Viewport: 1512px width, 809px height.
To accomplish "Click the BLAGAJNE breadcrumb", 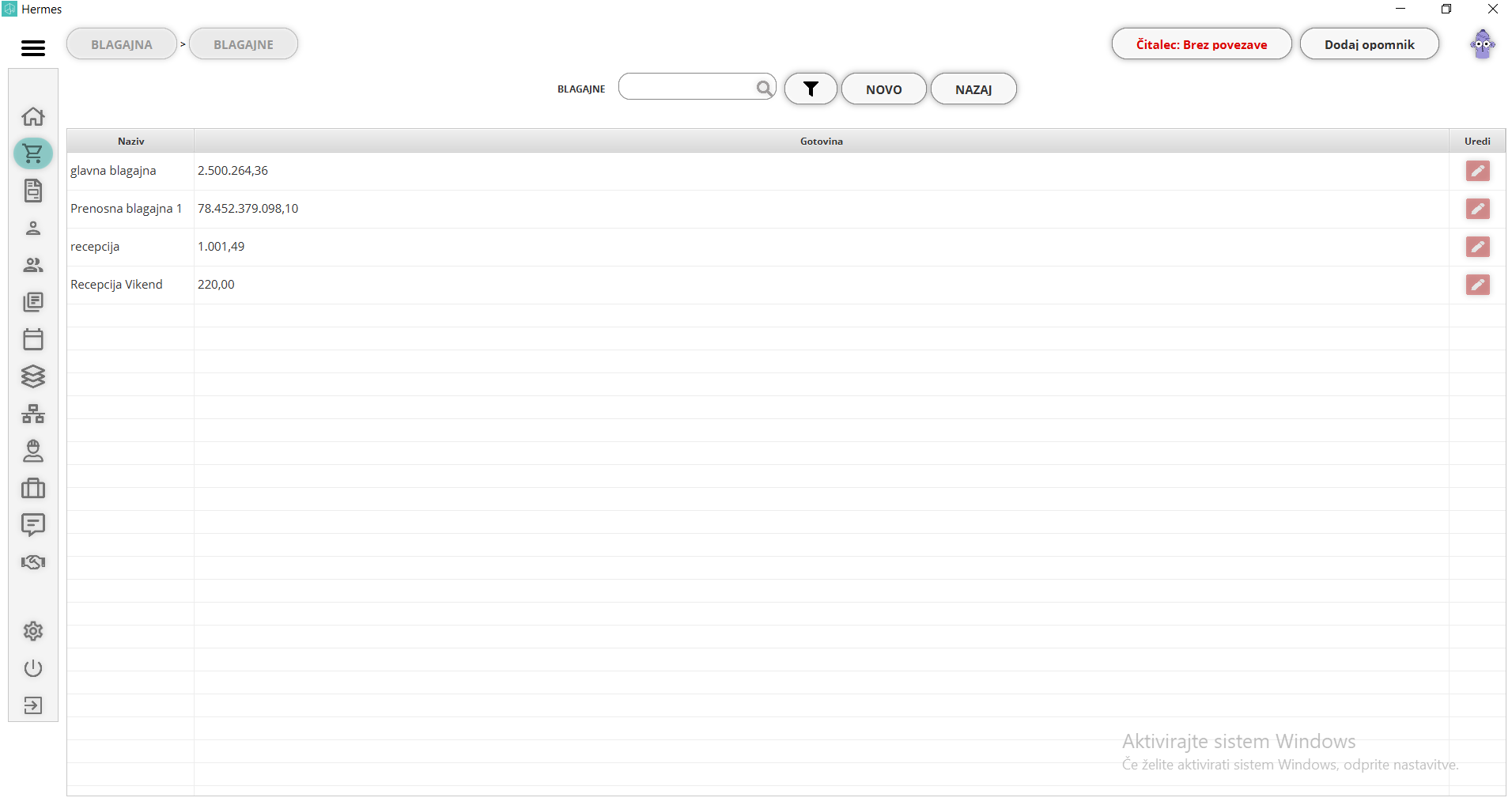I will [x=244, y=44].
